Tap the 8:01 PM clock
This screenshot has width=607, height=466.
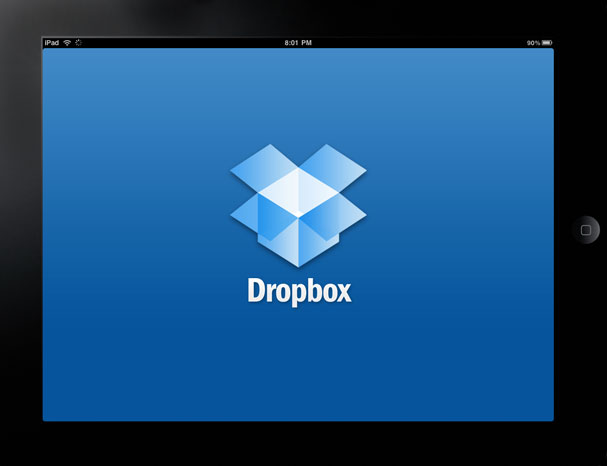[298, 43]
